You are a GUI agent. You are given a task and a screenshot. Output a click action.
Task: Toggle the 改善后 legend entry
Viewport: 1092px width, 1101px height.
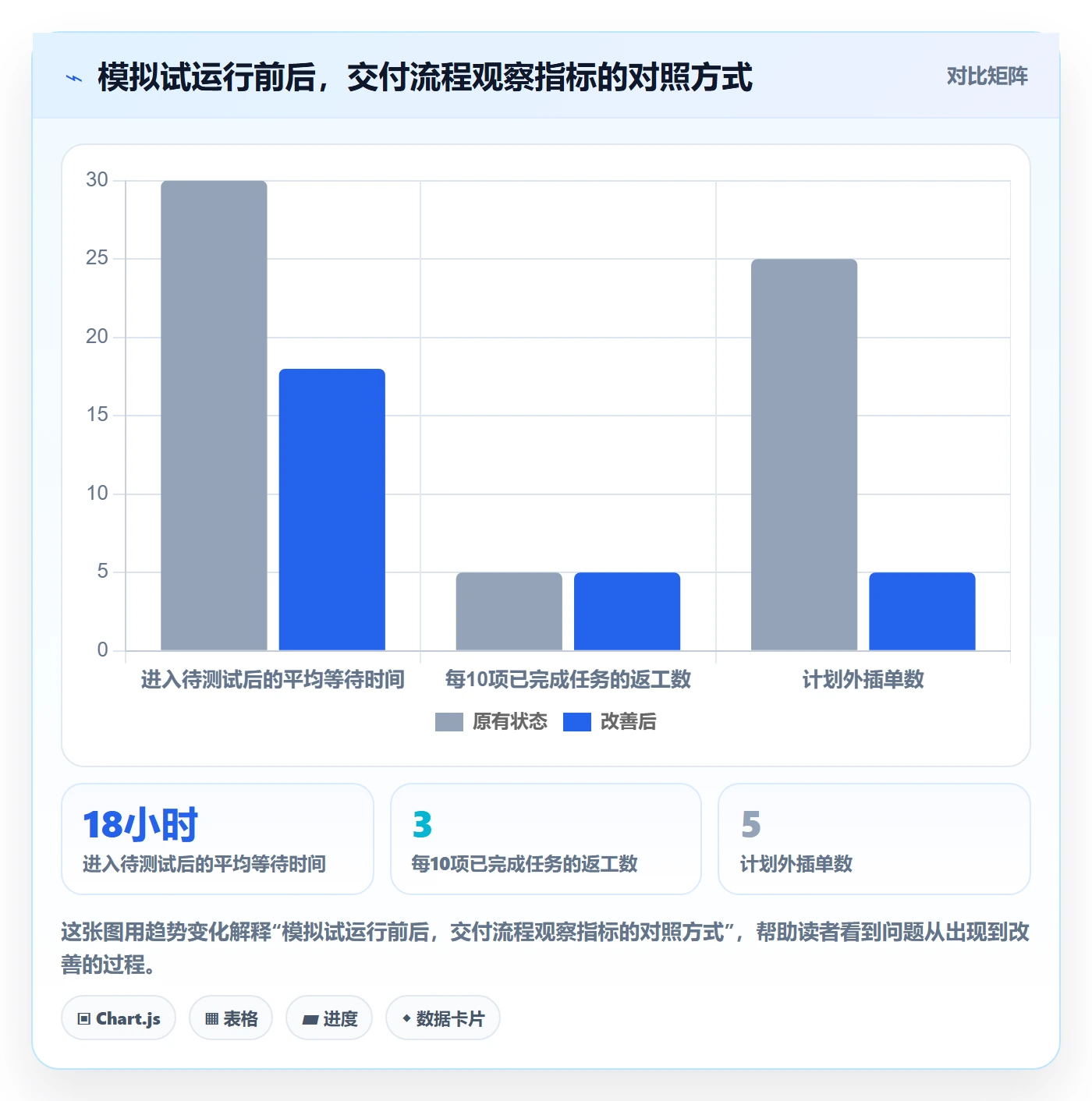point(609,722)
